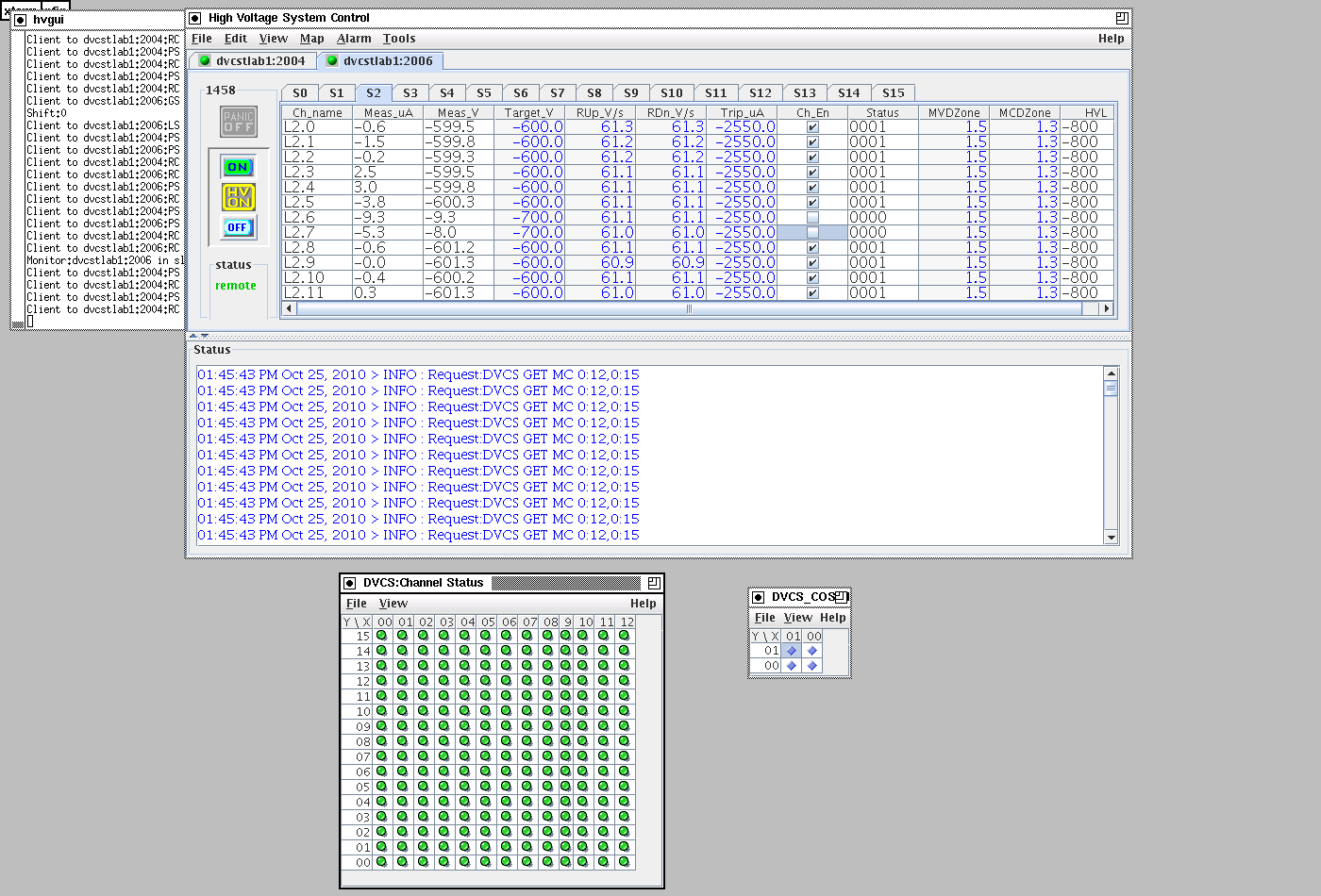Image resolution: width=1321 pixels, height=896 pixels.
Task: Open File menu in DVCS_COS window
Action: [x=765, y=618]
